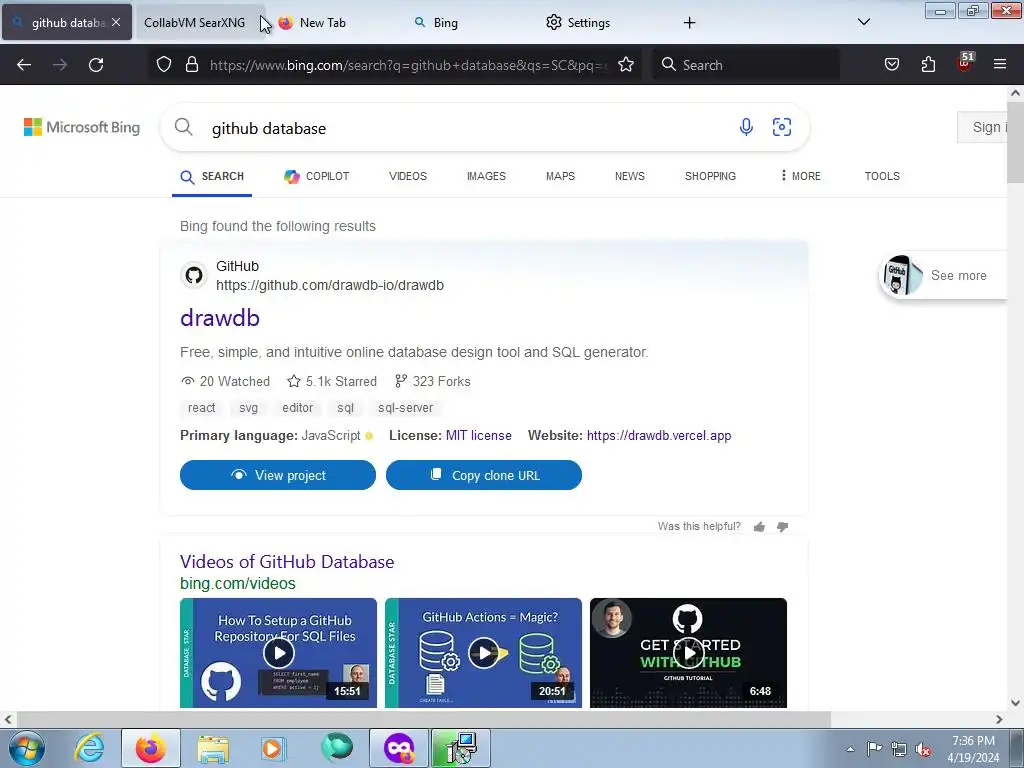
Task: Start voice search with microphone icon
Action: (746, 127)
